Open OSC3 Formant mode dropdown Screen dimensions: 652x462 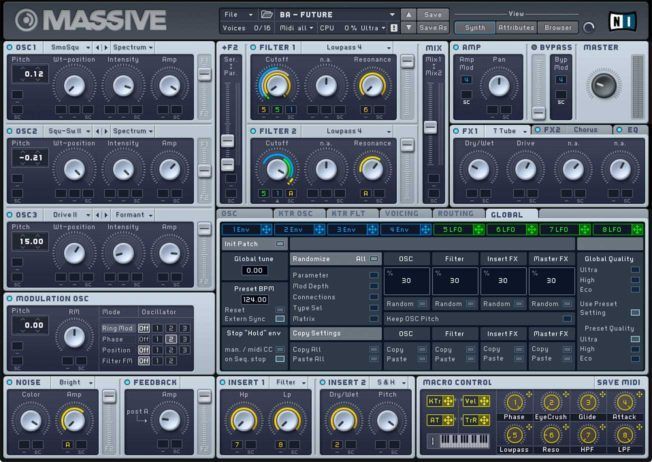pos(133,215)
